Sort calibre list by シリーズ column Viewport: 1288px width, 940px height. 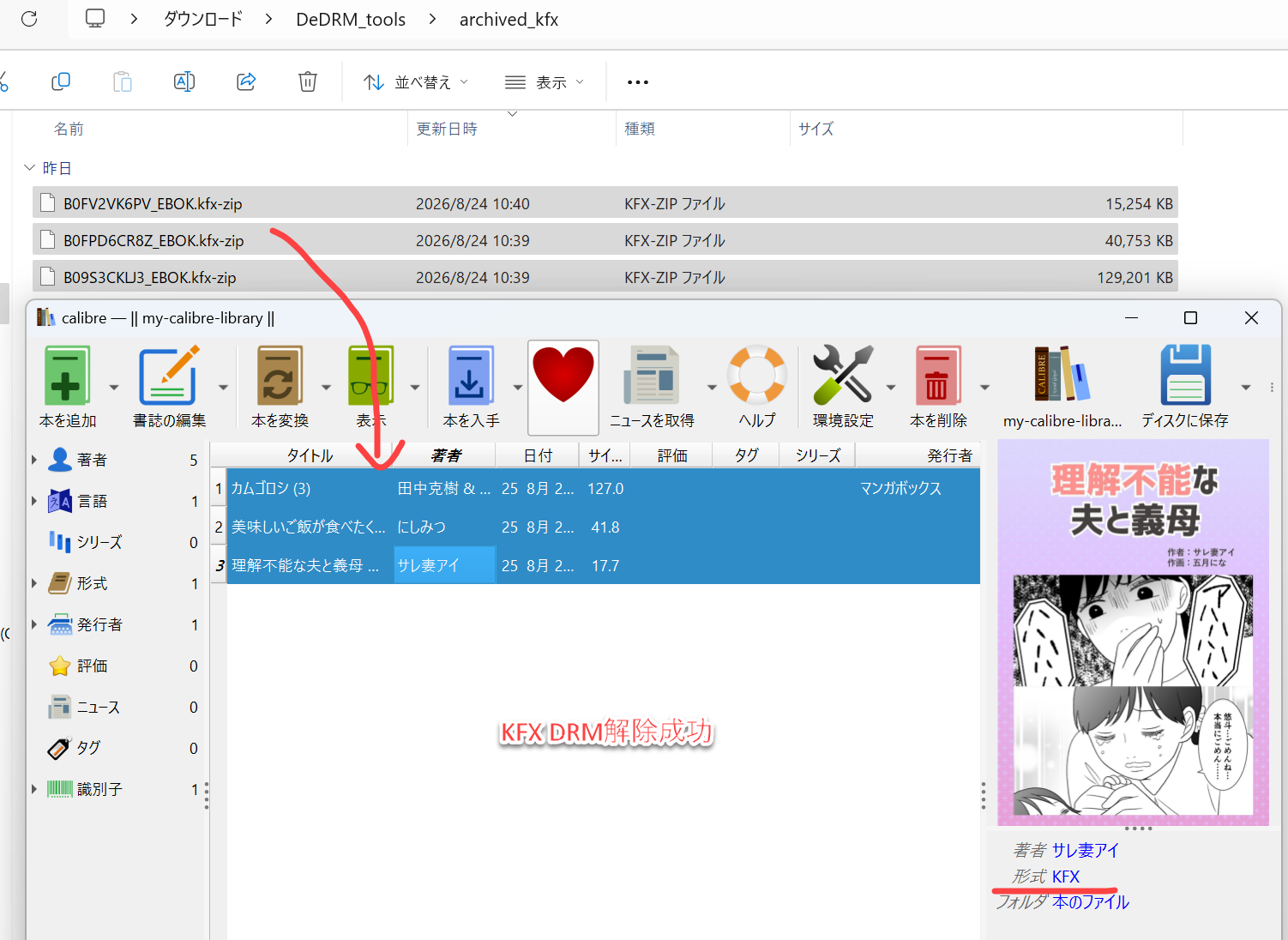[818, 455]
